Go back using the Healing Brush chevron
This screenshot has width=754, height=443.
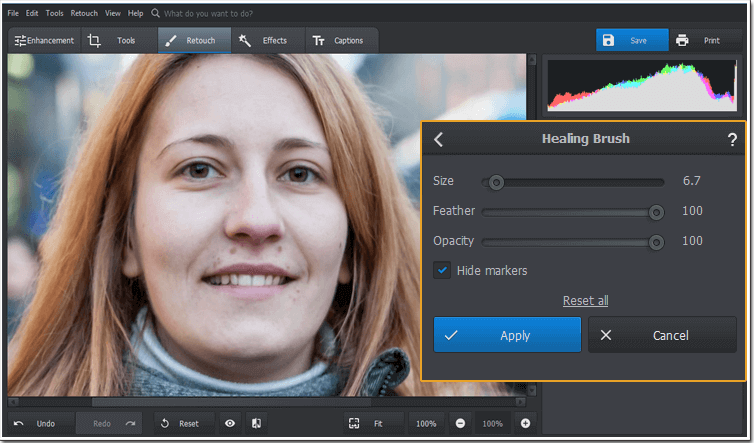pos(438,139)
